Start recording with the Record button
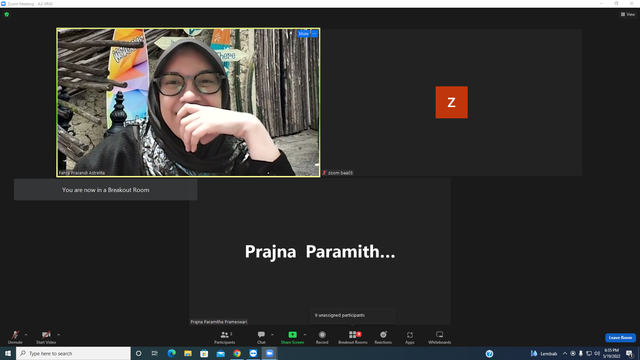640x360 pixels. coord(322,337)
